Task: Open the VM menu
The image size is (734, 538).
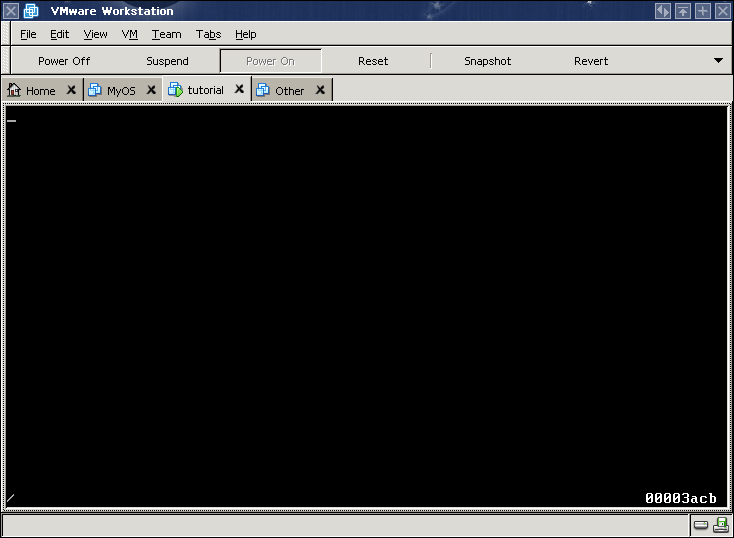Action: tap(130, 34)
